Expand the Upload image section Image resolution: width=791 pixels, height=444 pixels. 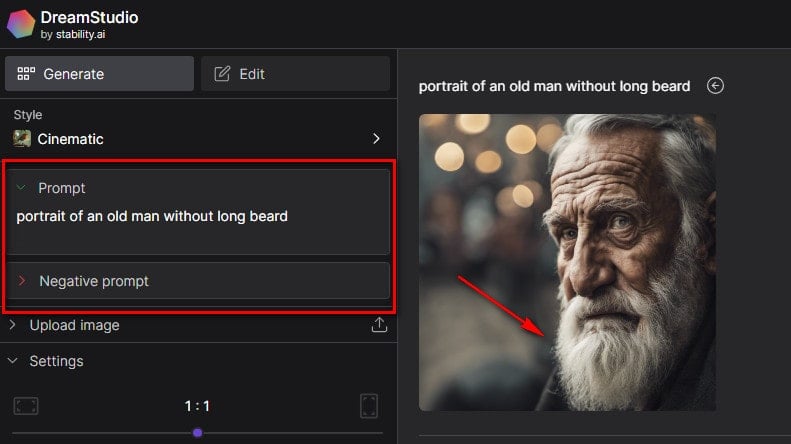pos(13,325)
